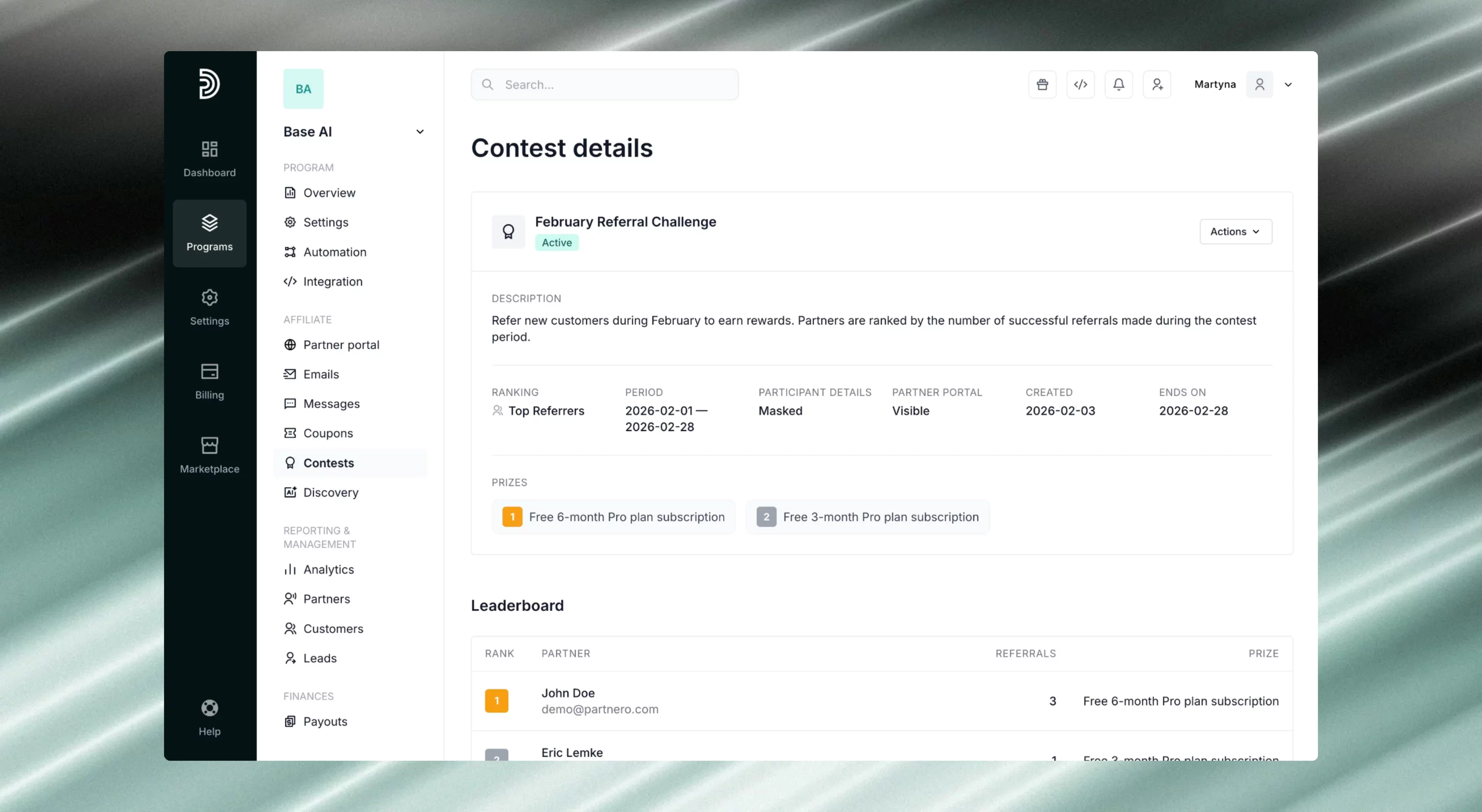Click the BA program avatar tile
This screenshot has height=812, width=1482.
(303, 89)
